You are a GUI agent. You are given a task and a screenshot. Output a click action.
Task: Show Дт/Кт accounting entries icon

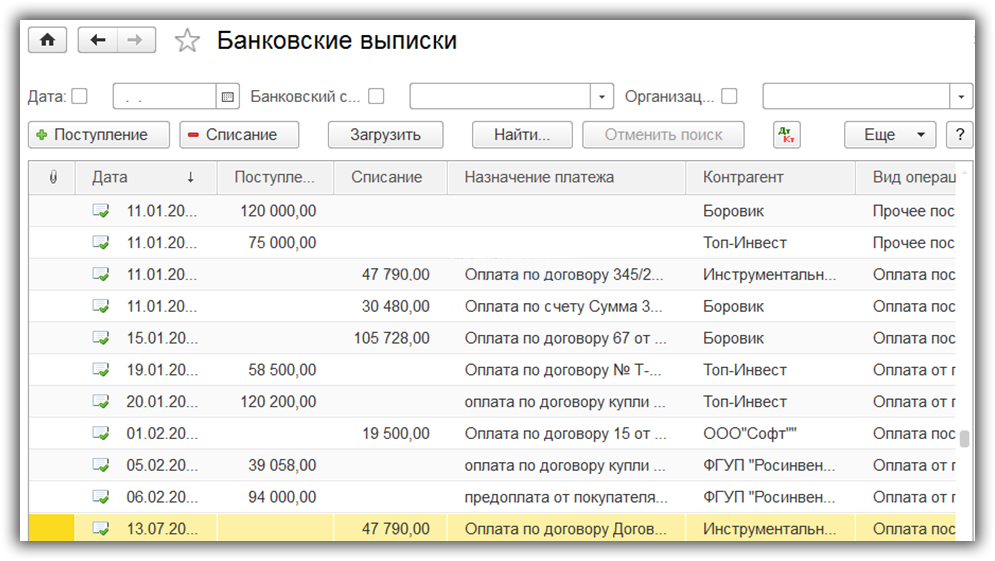[x=787, y=135]
